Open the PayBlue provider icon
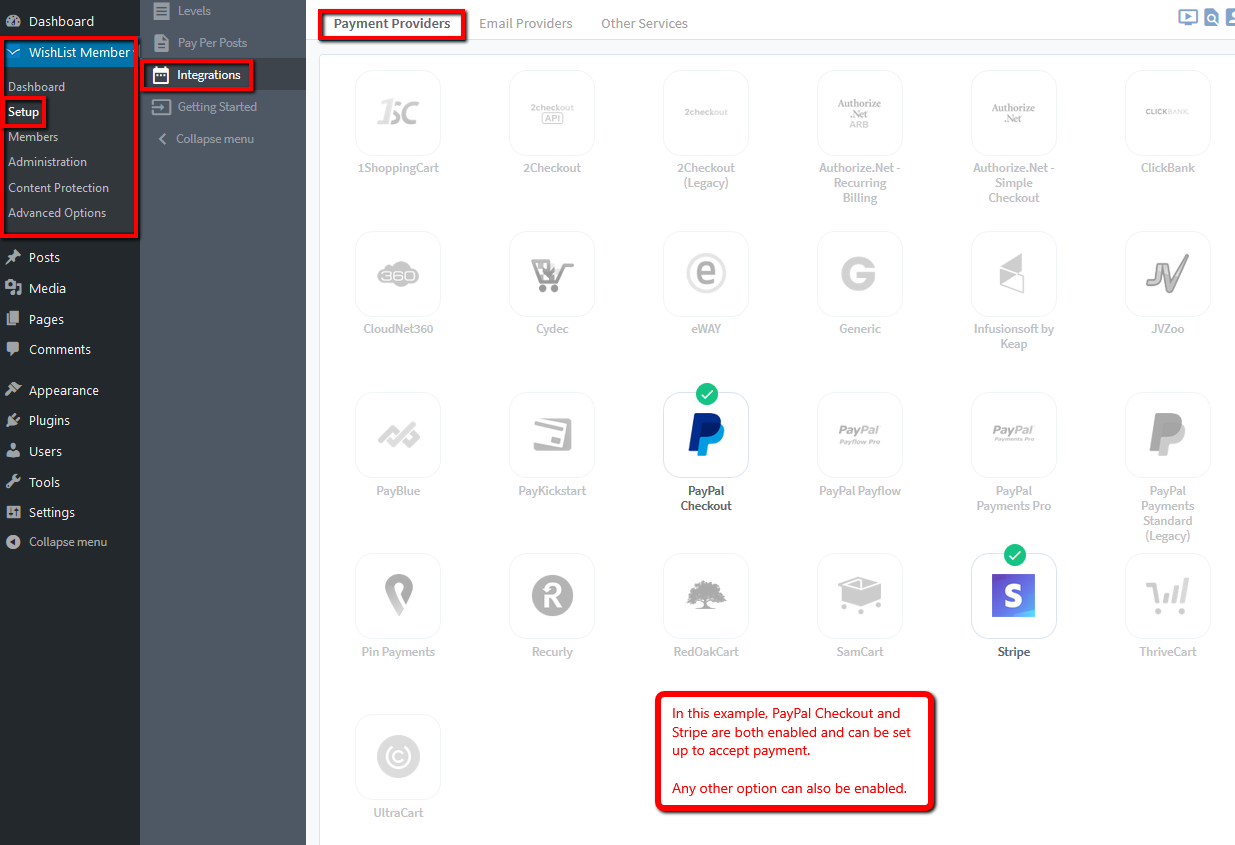 398,435
